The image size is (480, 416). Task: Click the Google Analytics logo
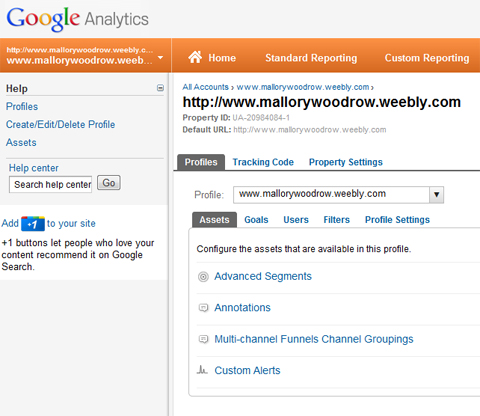77,19
